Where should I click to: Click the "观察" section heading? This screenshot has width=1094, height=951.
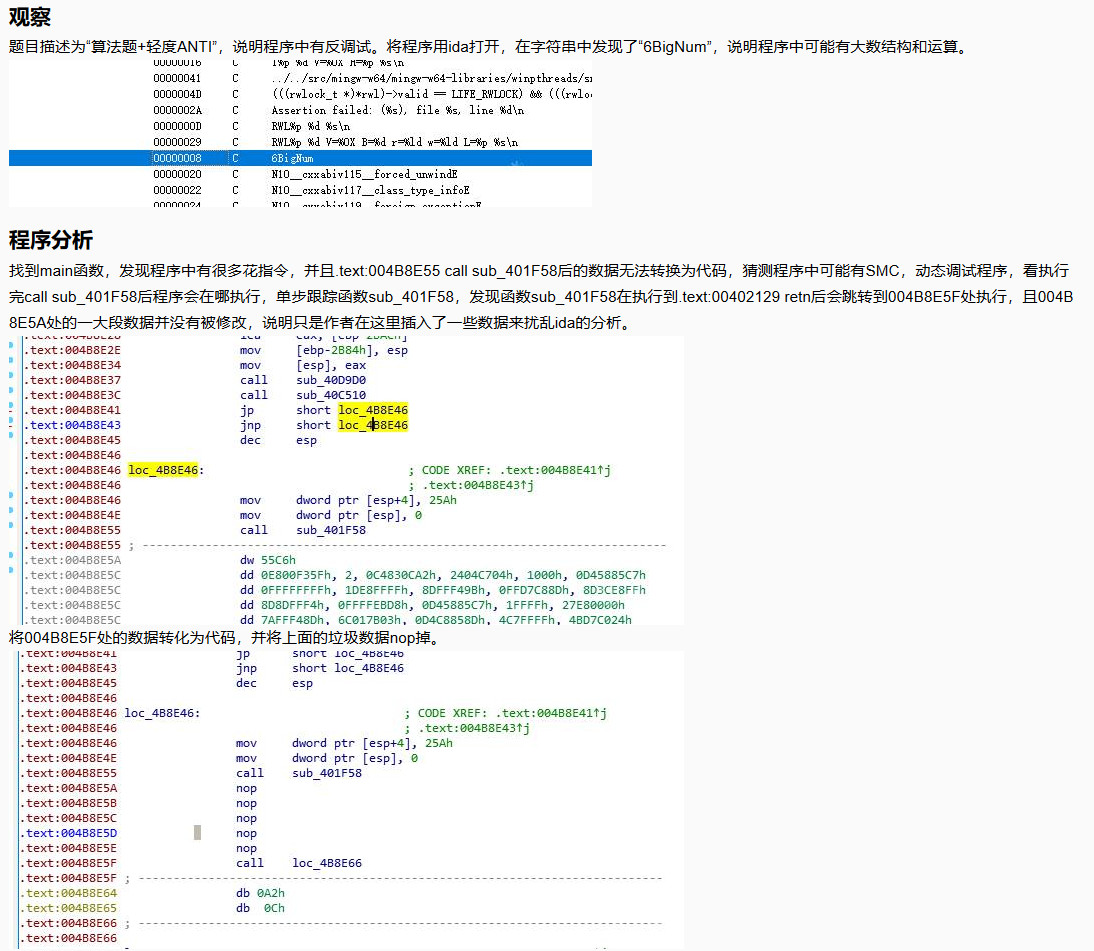coord(29,17)
